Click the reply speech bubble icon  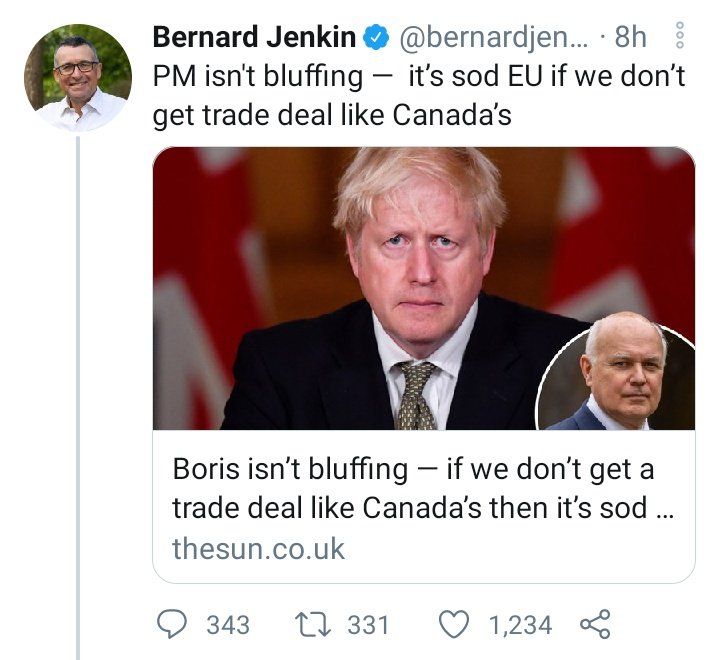pos(172,625)
